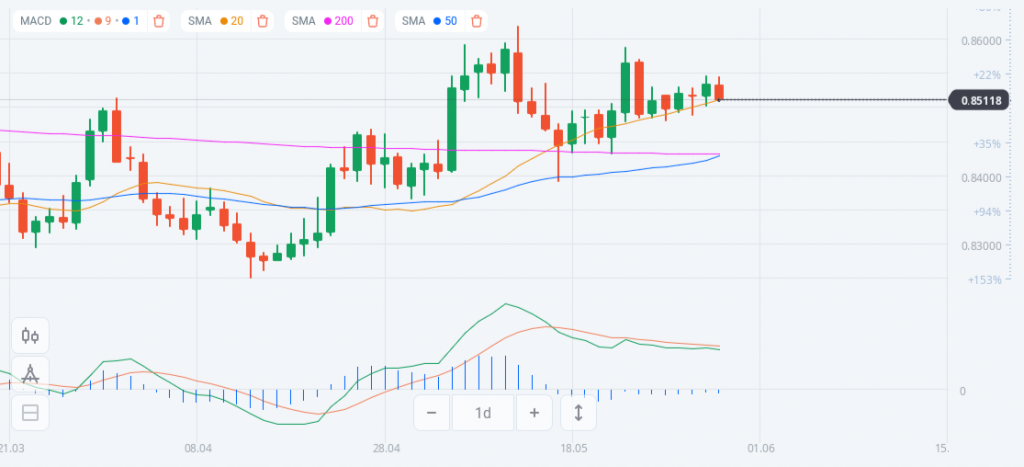
Task: Remove the SMA 200 indicator
Action: pyautogui.click(x=372, y=20)
